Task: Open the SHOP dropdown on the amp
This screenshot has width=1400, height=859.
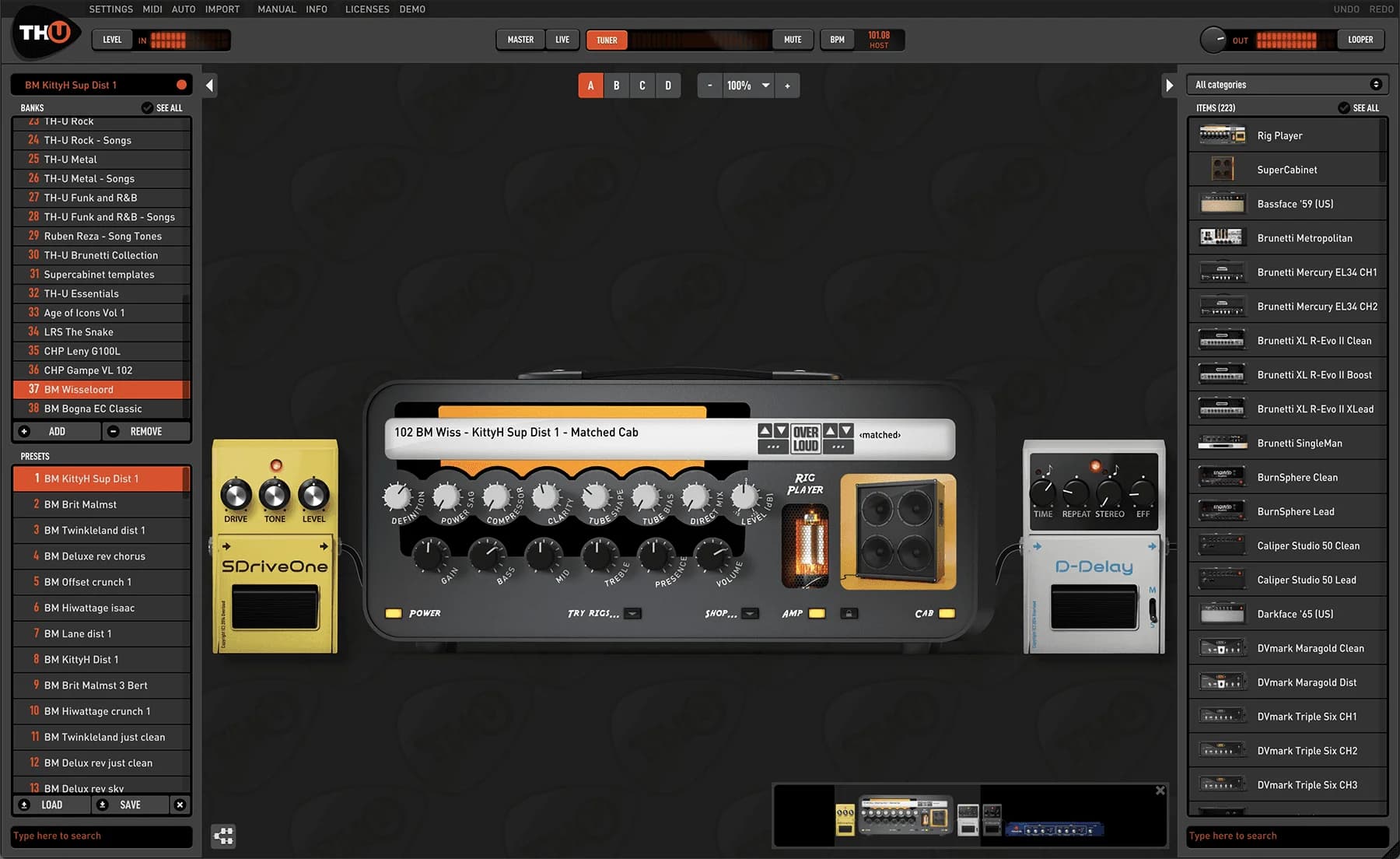Action: pyautogui.click(x=749, y=613)
